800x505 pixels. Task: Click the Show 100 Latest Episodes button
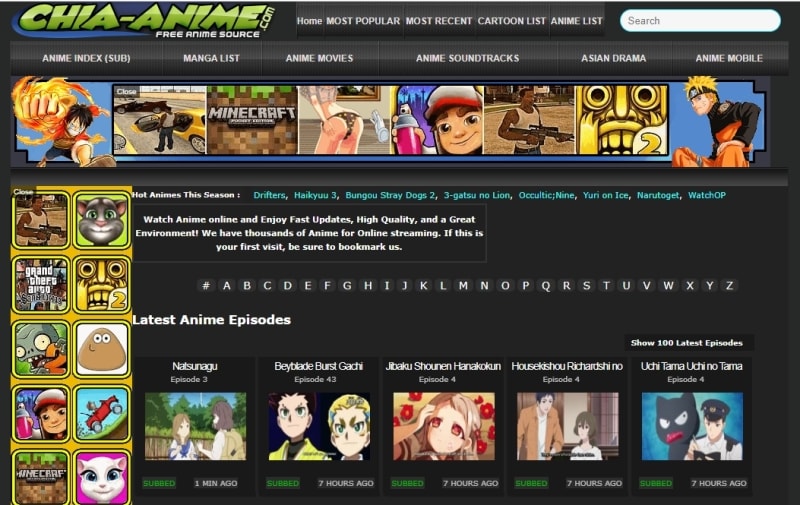(686, 343)
